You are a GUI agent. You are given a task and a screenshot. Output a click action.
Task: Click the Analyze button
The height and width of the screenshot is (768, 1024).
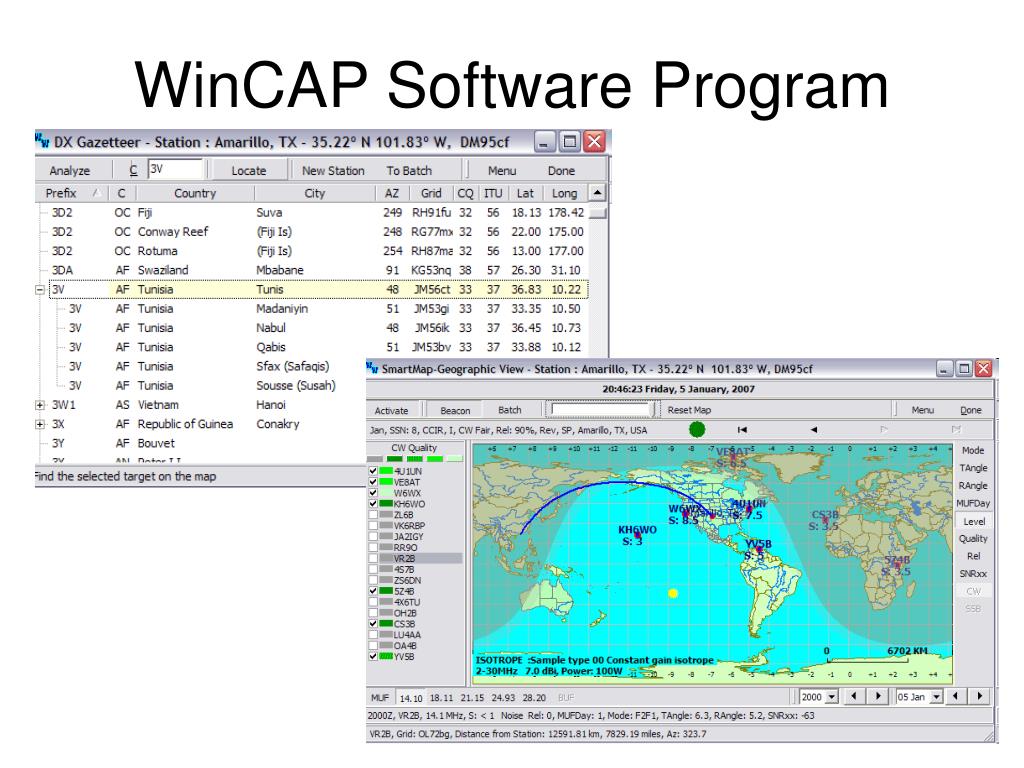[70, 170]
